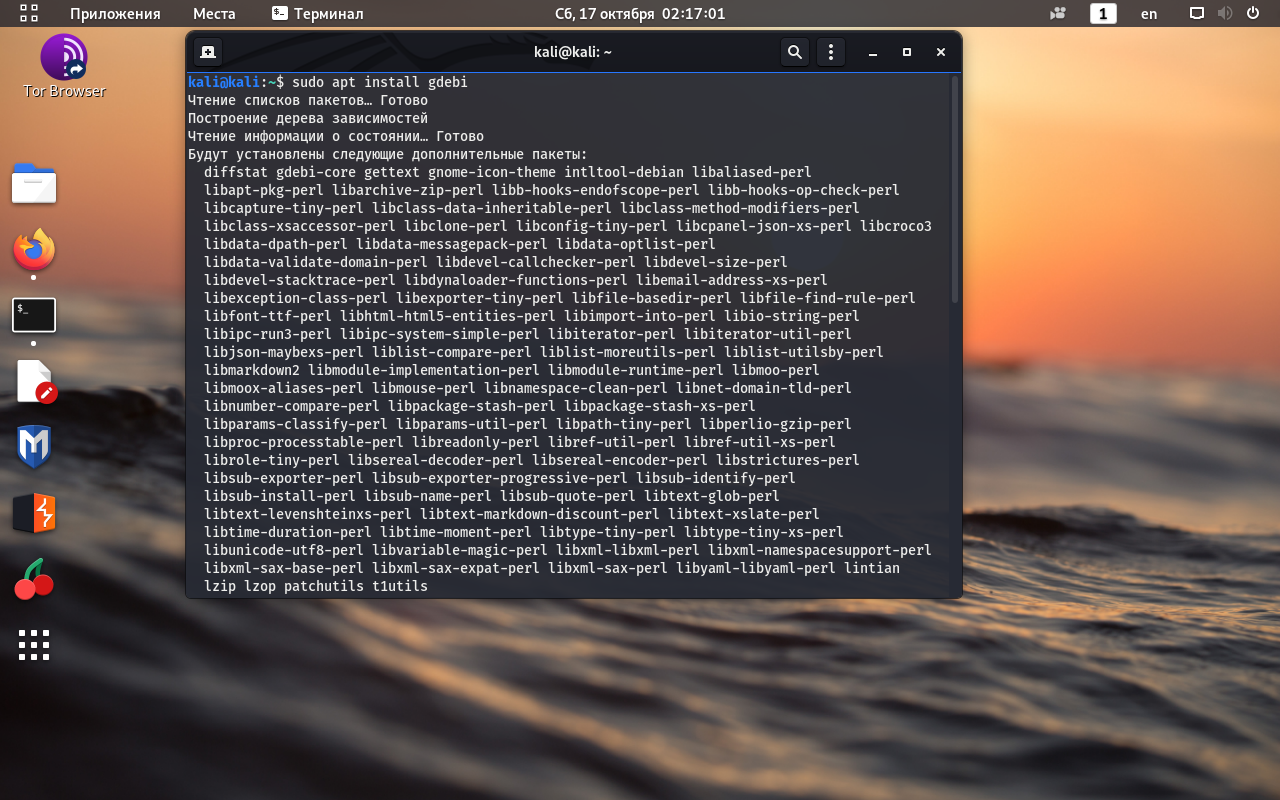Switch the en keyboard layout indicator

tap(1149, 13)
